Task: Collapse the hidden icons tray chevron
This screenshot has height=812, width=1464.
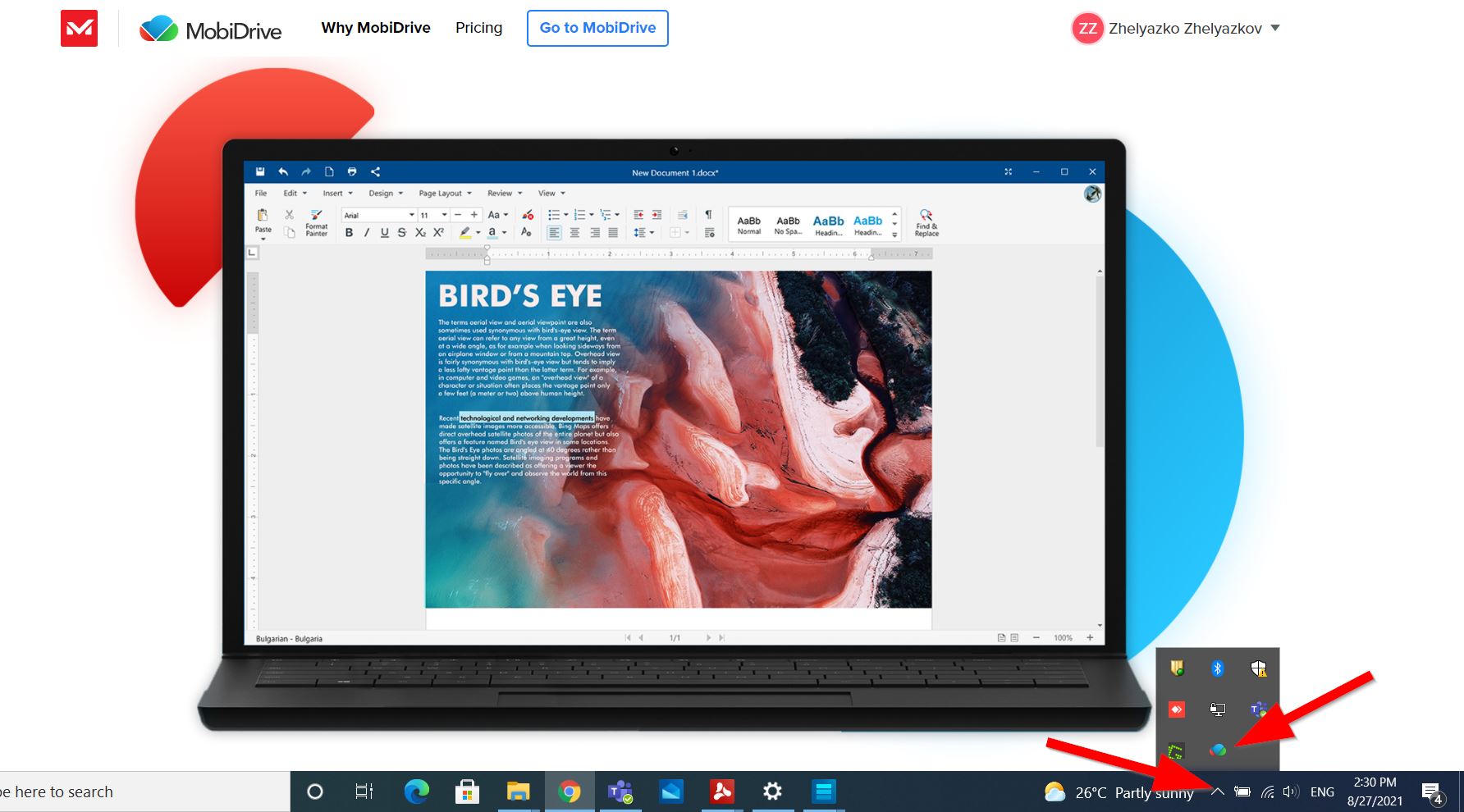Action: (1218, 791)
